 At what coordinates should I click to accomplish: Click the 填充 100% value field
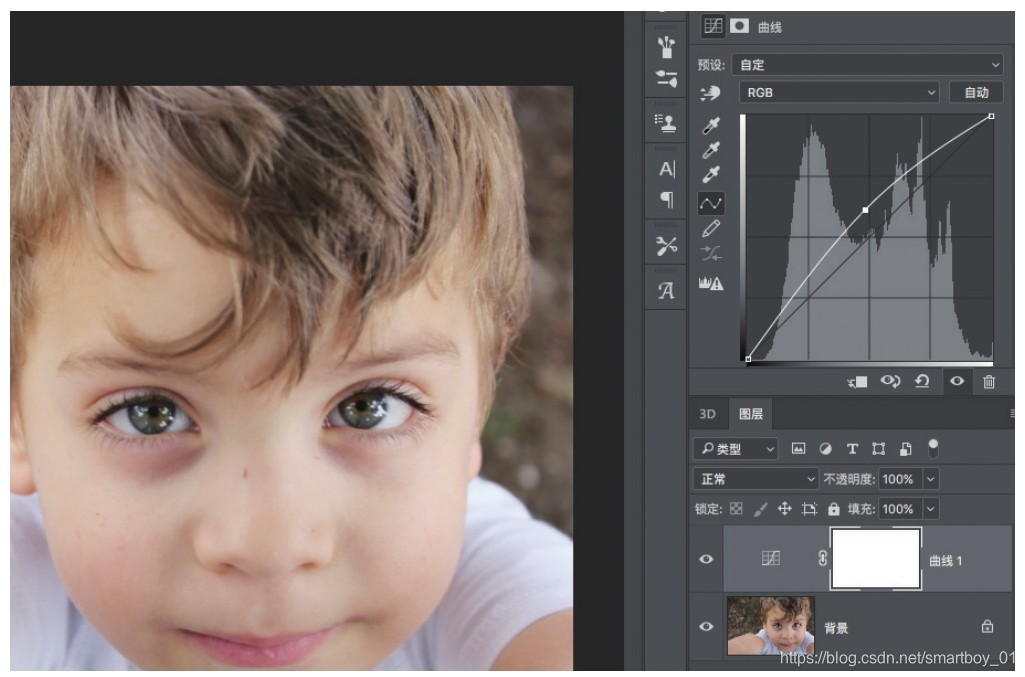(x=900, y=508)
